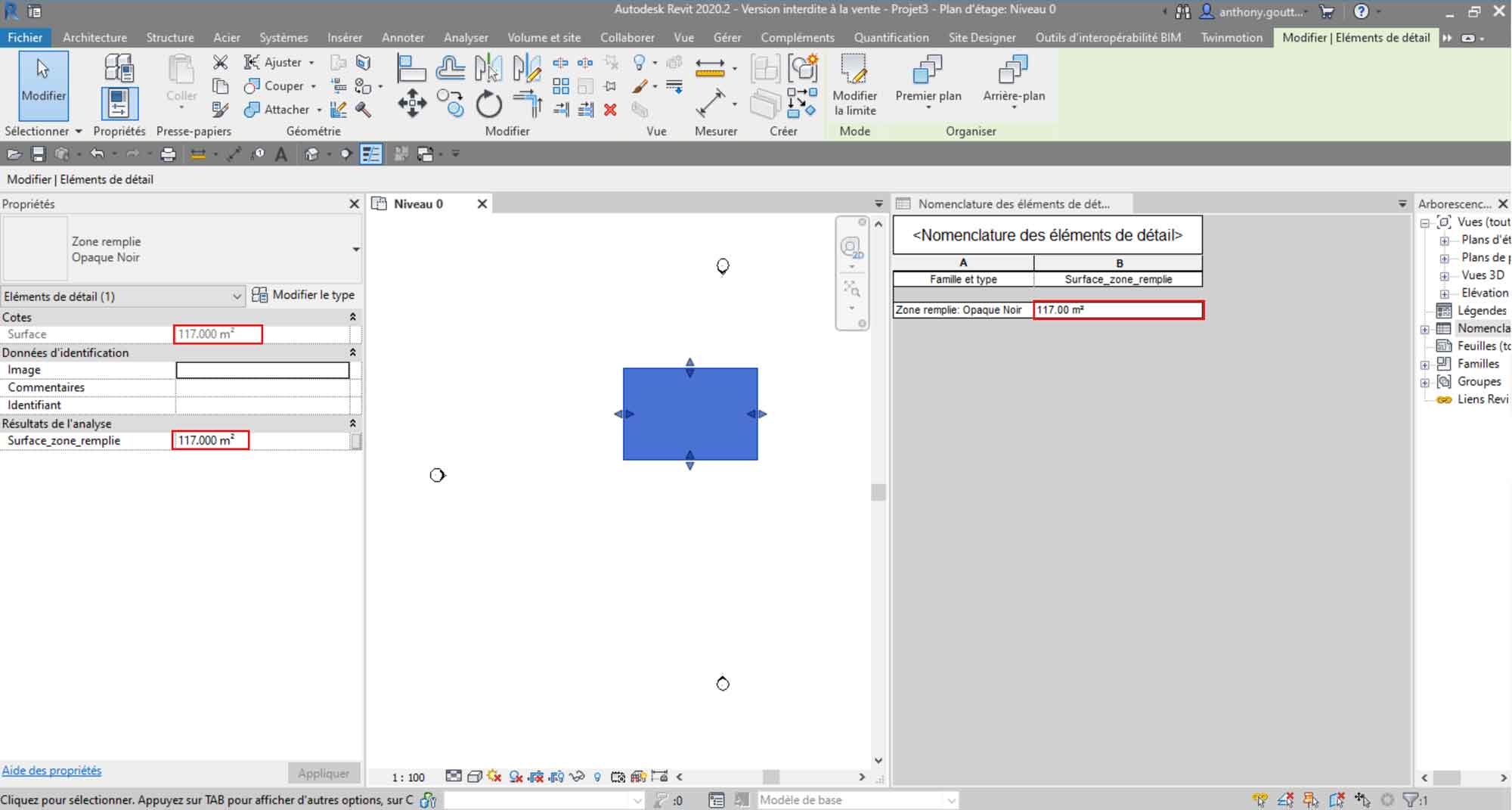
Task: Select the blue filled region rectangle
Action: pos(689,414)
